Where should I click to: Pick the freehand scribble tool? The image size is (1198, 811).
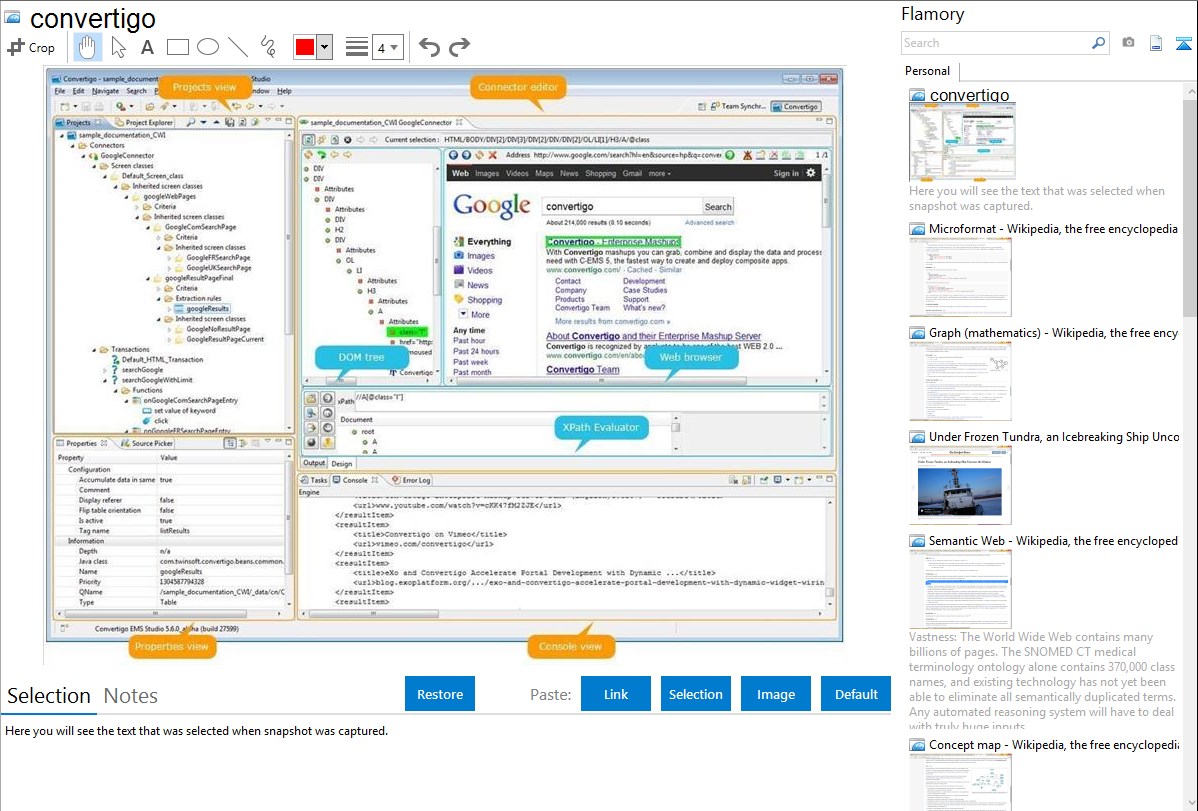coord(268,47)
